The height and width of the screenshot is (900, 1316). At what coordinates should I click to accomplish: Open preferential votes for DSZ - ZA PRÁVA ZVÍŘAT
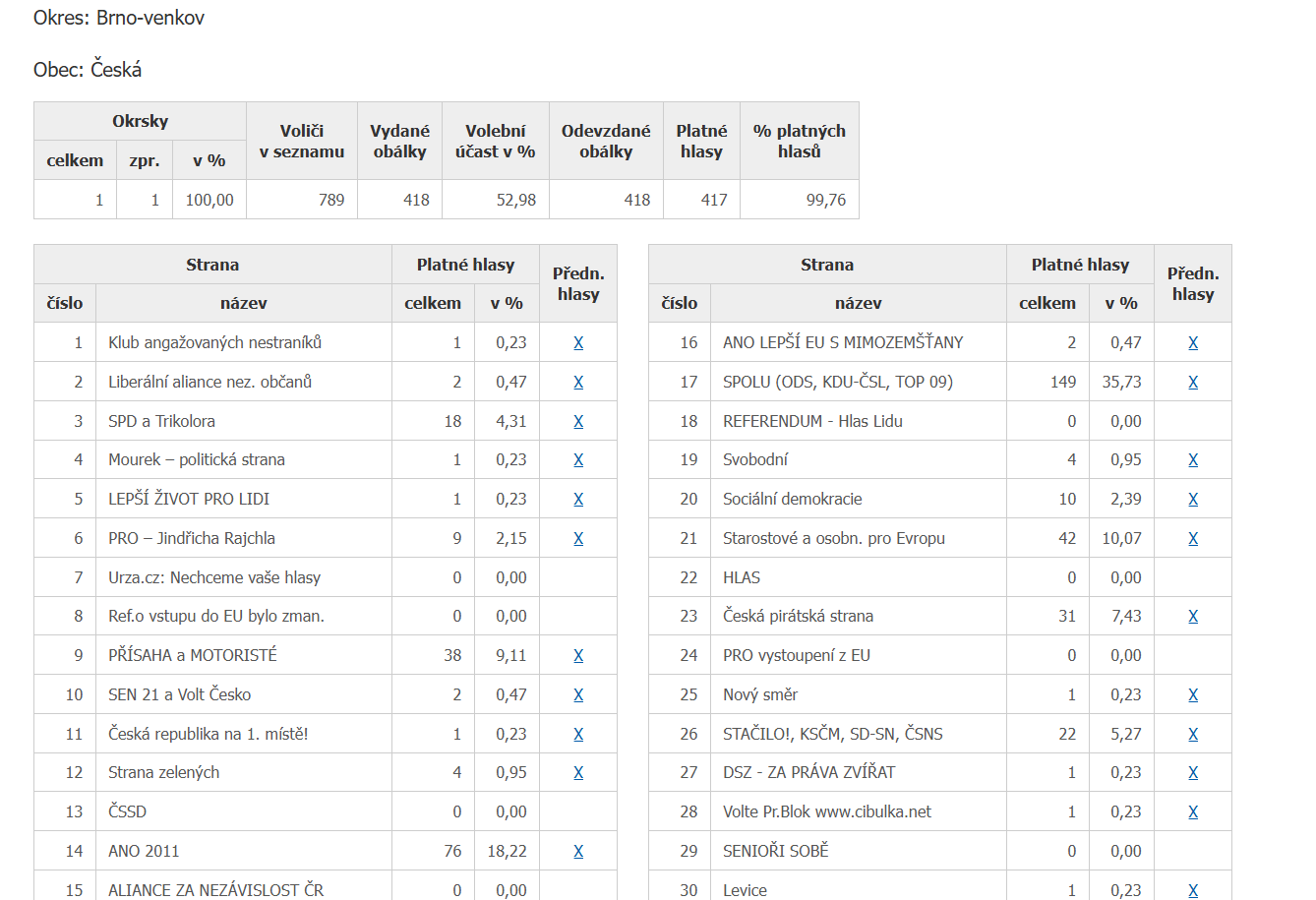coord(1193,772)
